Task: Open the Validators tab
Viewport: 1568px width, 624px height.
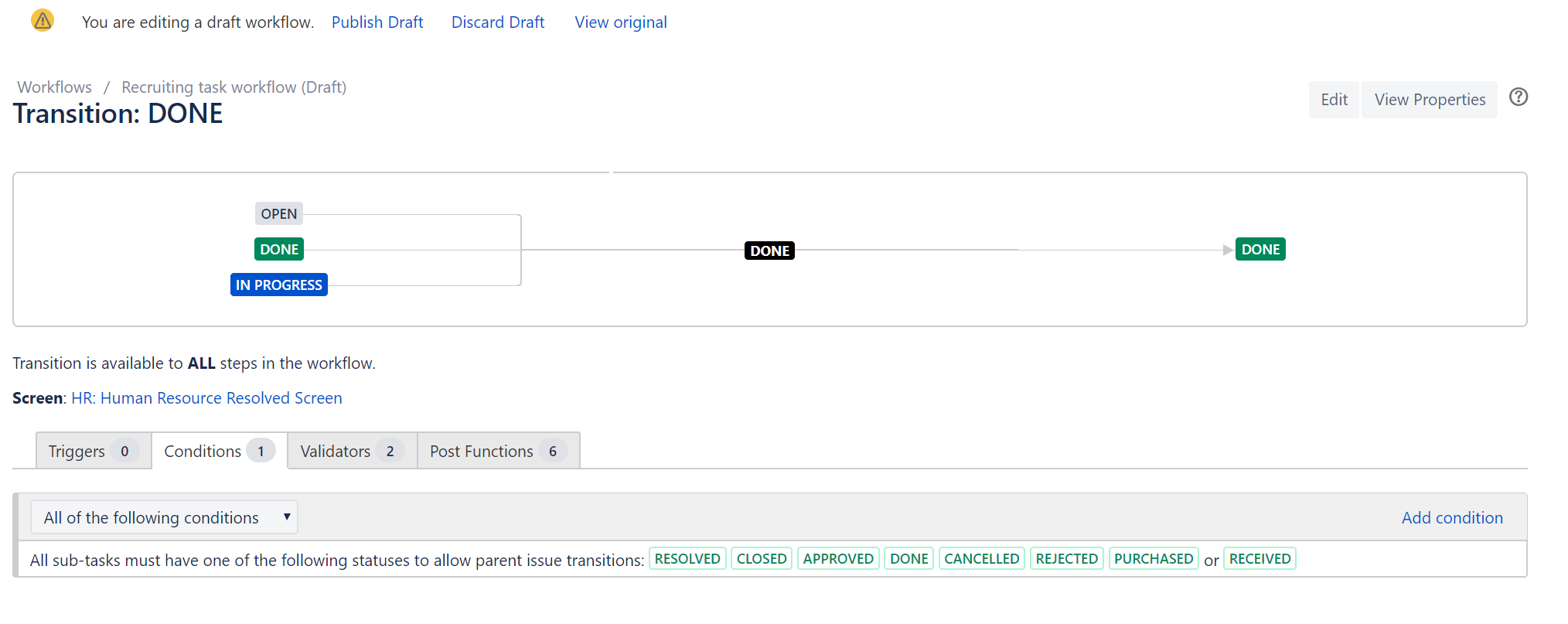Action: tap(353, 451)
